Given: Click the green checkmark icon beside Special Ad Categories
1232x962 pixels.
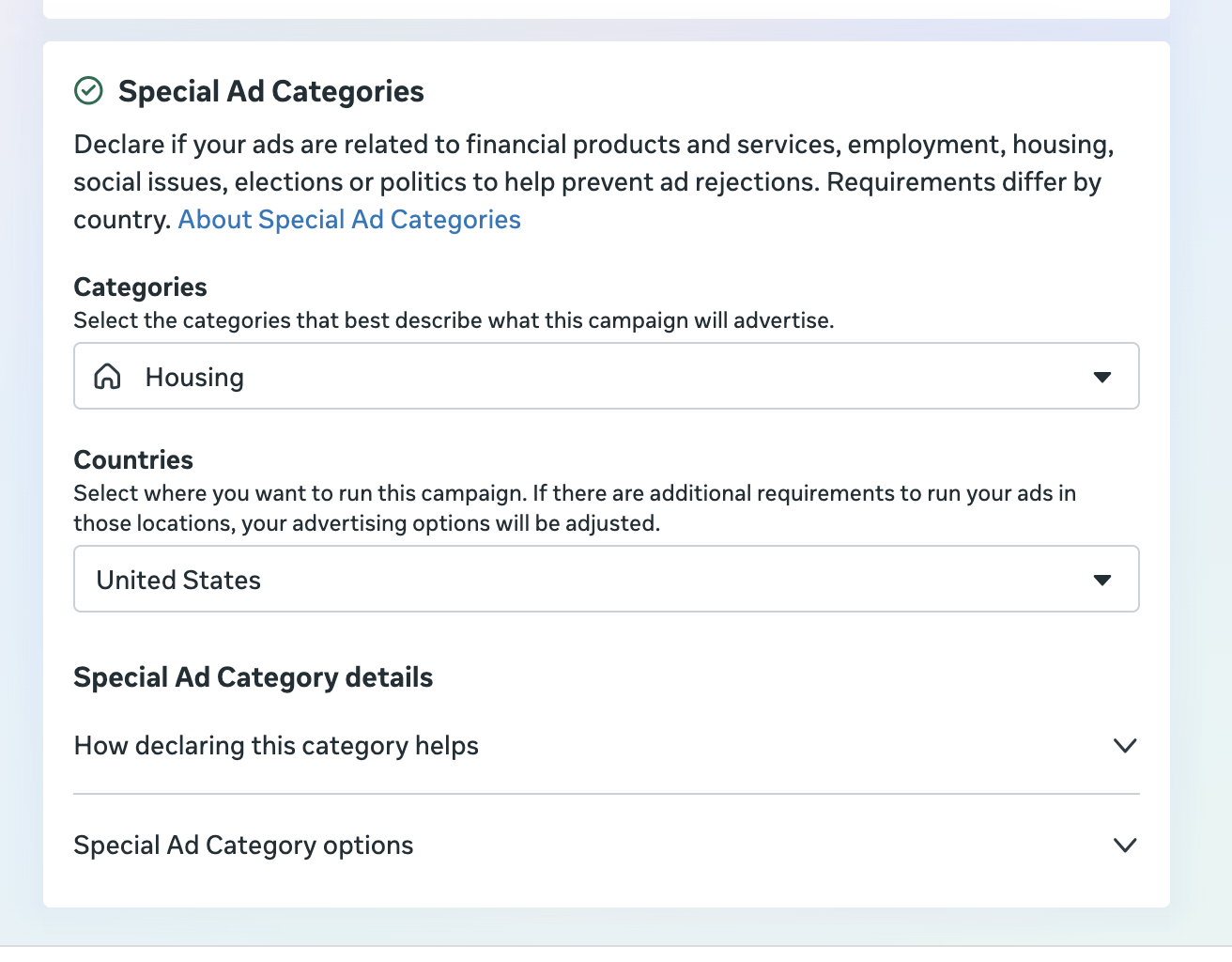Looking at the screenshot, I should [x=88, y=91].
